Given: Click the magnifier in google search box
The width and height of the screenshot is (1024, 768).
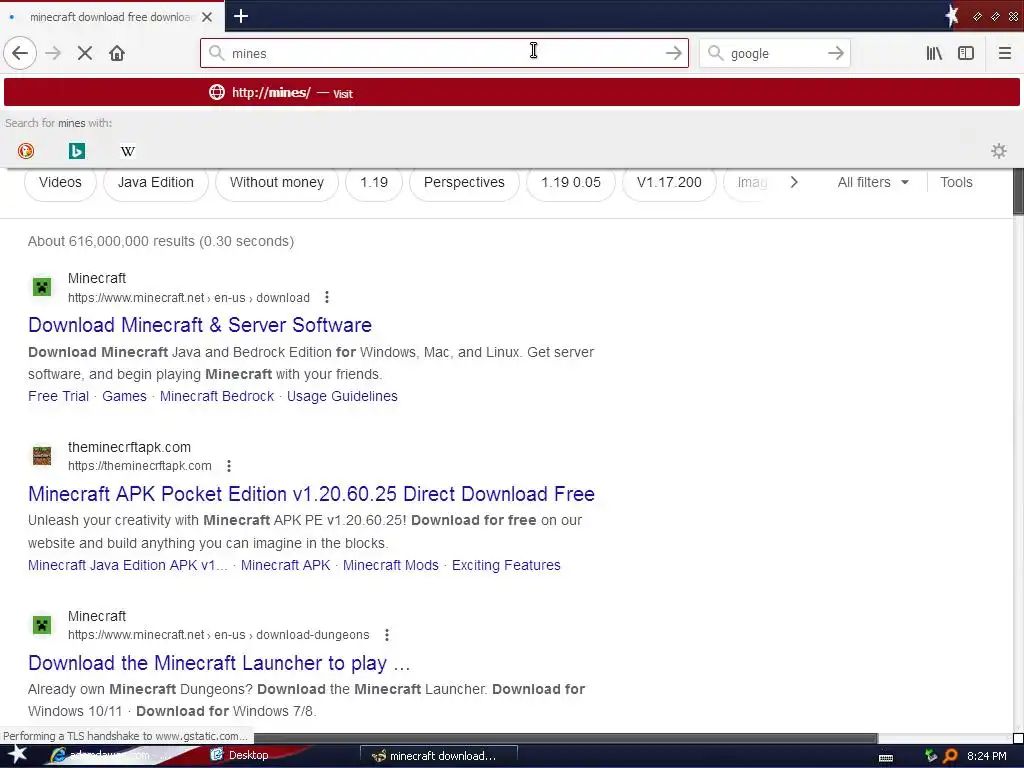Looking at the screenshot, I should pyautogui.click(x=715, y=53).
